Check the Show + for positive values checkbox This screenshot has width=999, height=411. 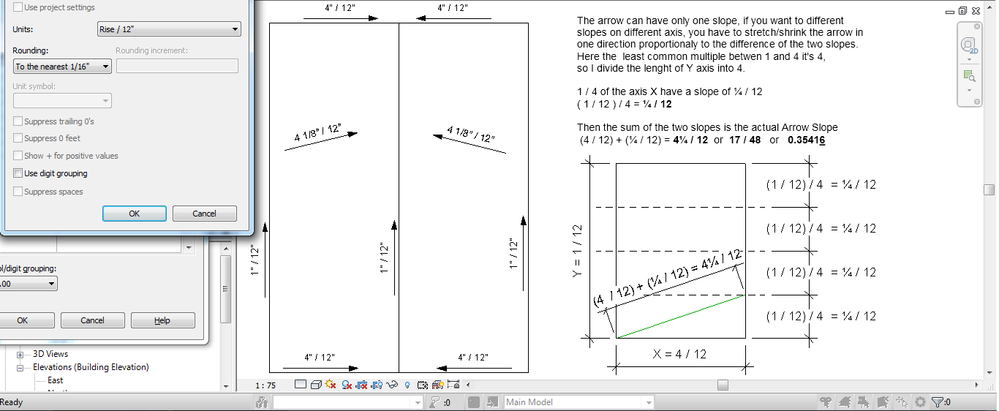18,155
